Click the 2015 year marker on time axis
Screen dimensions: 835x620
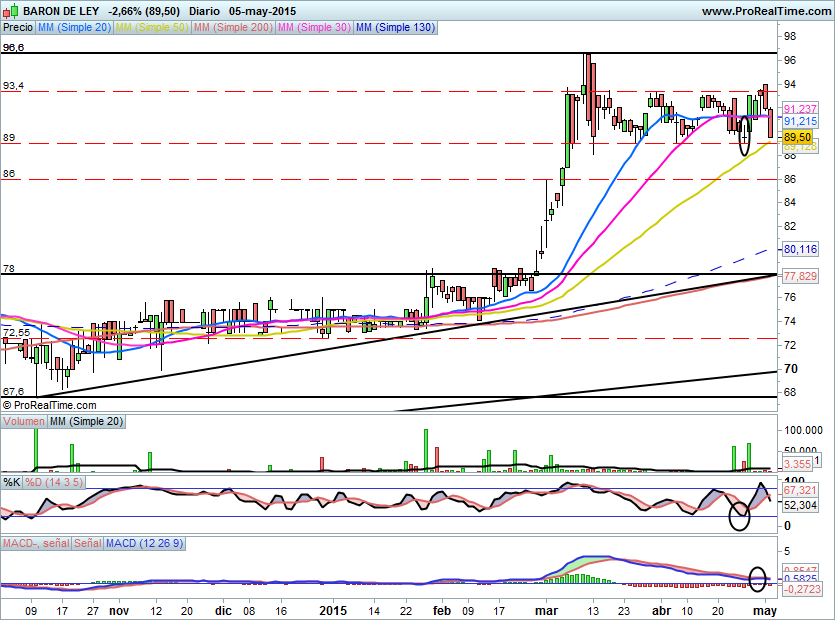click(x=332, y=610)
